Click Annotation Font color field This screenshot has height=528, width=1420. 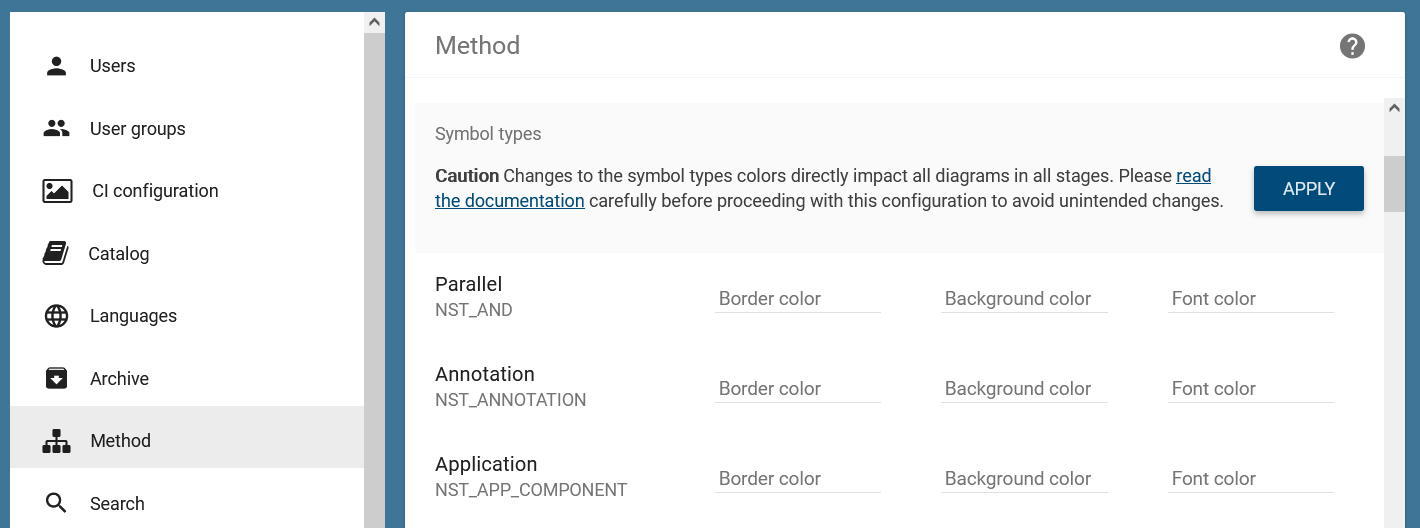coord(1251,388)
